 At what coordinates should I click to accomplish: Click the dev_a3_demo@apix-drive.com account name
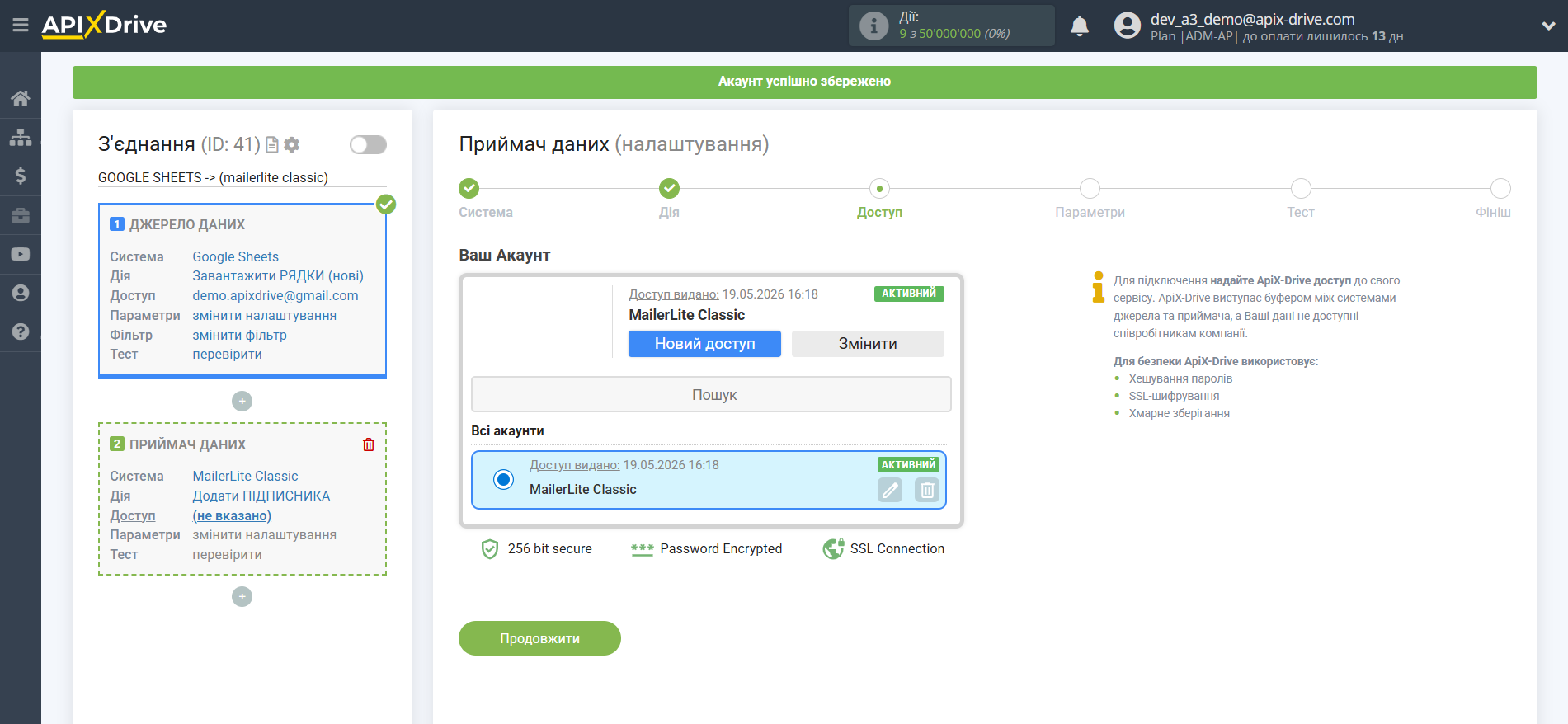tap(1253, 19)
